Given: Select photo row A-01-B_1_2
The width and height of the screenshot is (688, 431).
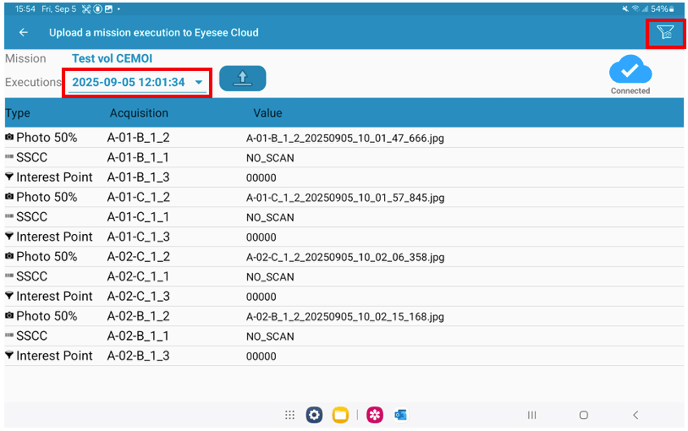Looking at the screenshot, I should [x=139, y=138].
